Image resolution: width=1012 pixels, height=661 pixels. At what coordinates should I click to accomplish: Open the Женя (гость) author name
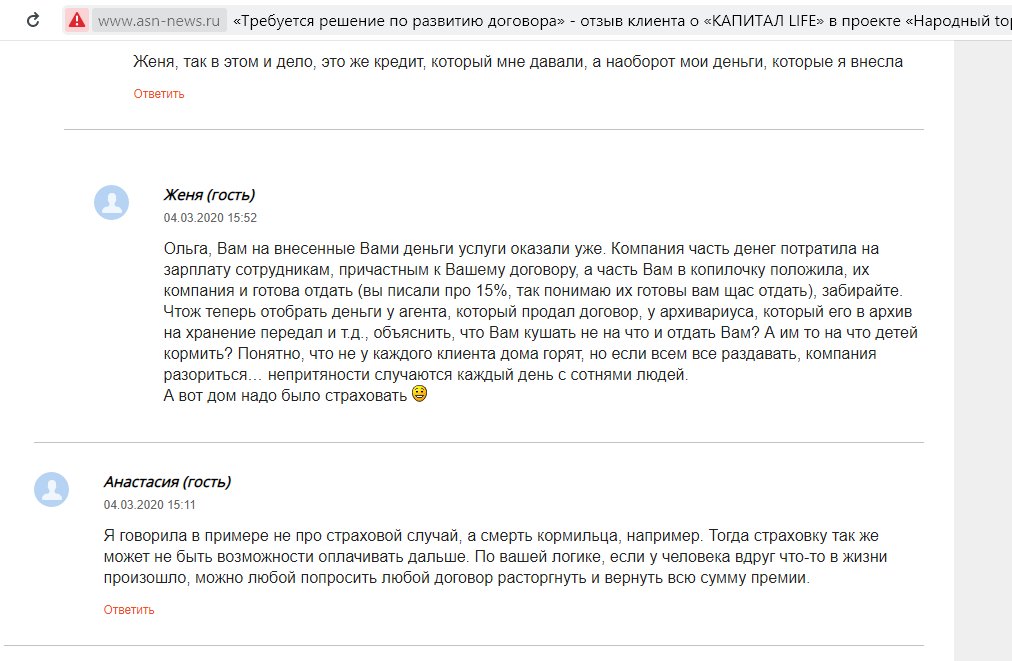coord(209,195)
